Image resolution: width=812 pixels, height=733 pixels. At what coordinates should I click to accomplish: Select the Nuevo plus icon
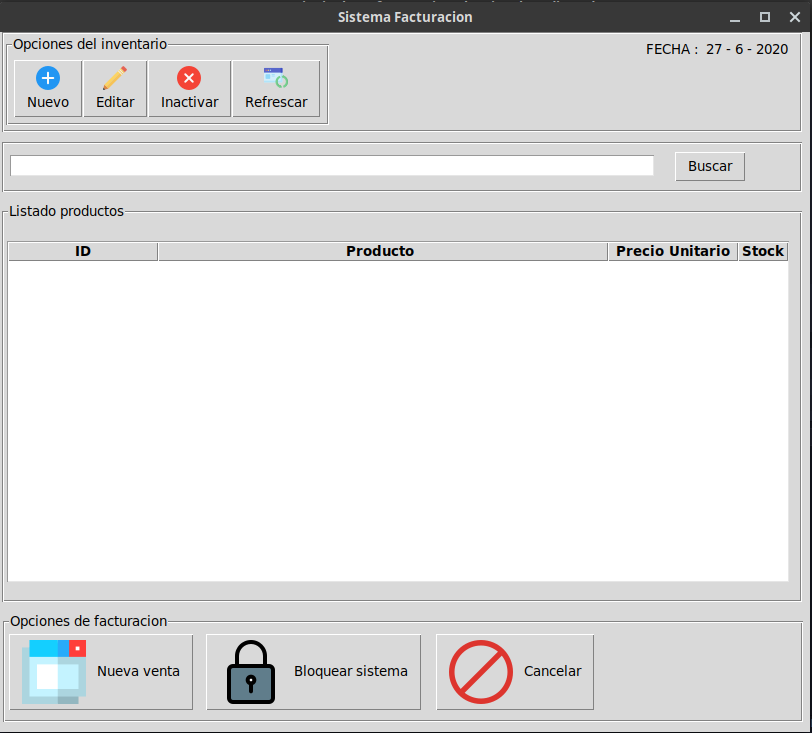pyautogui.click(x=47, y=77)
